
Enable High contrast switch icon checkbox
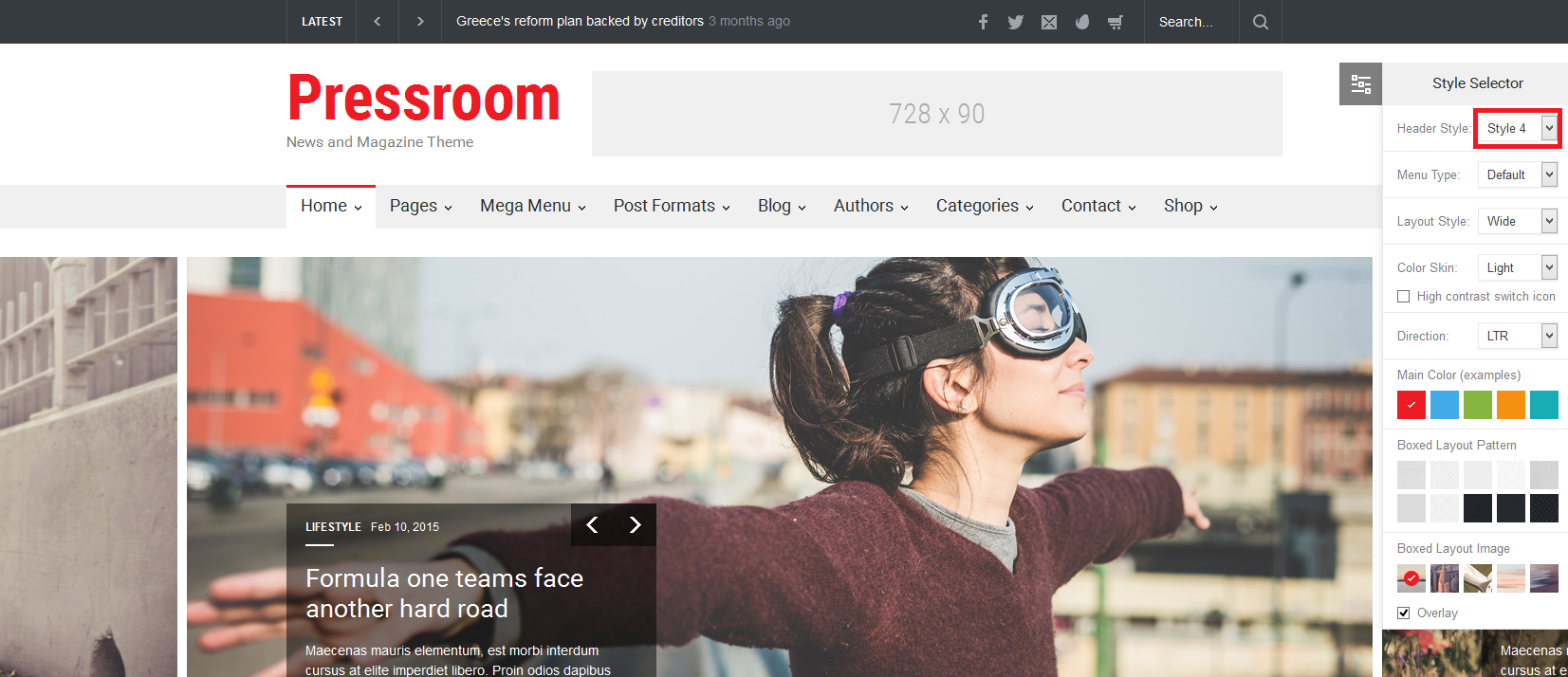1404,297
